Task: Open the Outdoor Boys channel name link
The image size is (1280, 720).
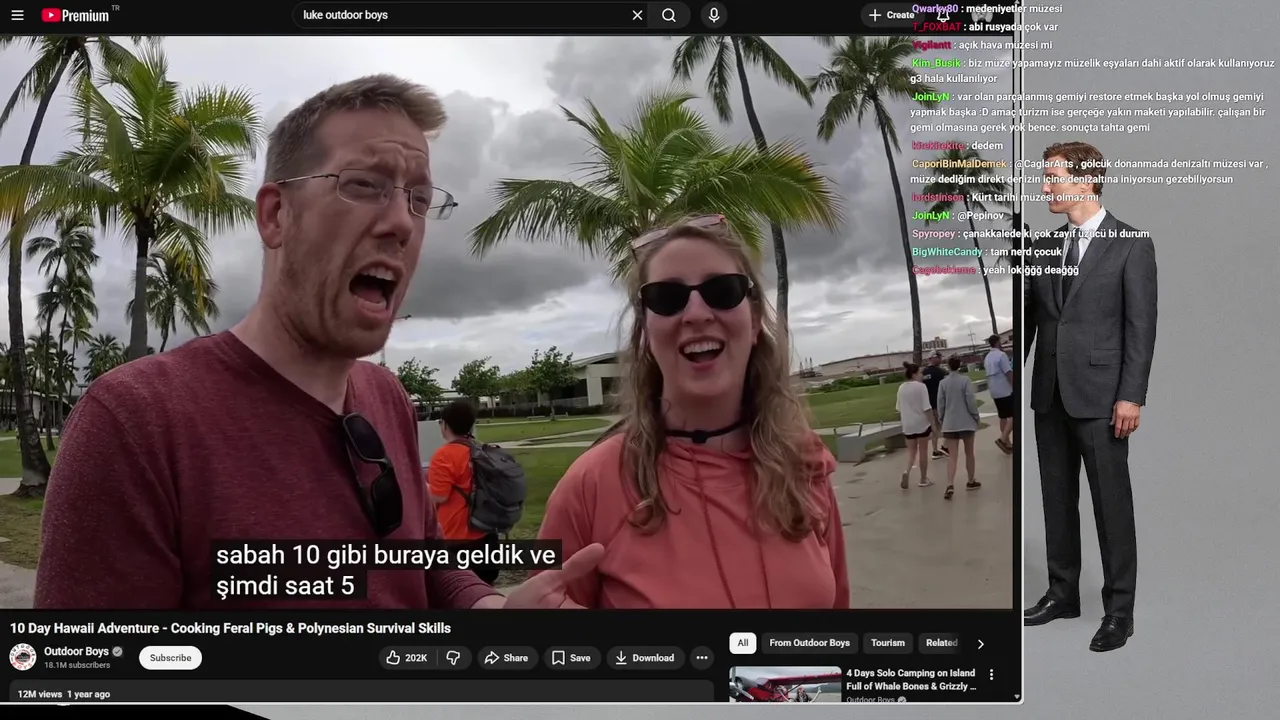Action: click(x=76, y=651)
